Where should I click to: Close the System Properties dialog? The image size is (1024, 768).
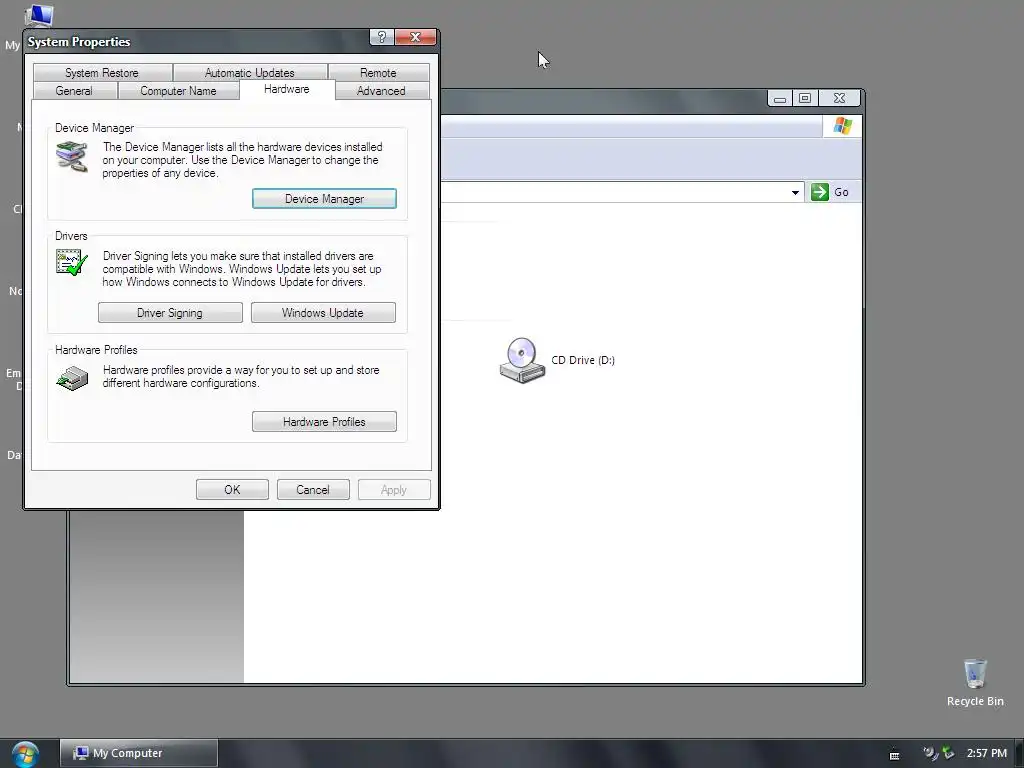point(415,37)
